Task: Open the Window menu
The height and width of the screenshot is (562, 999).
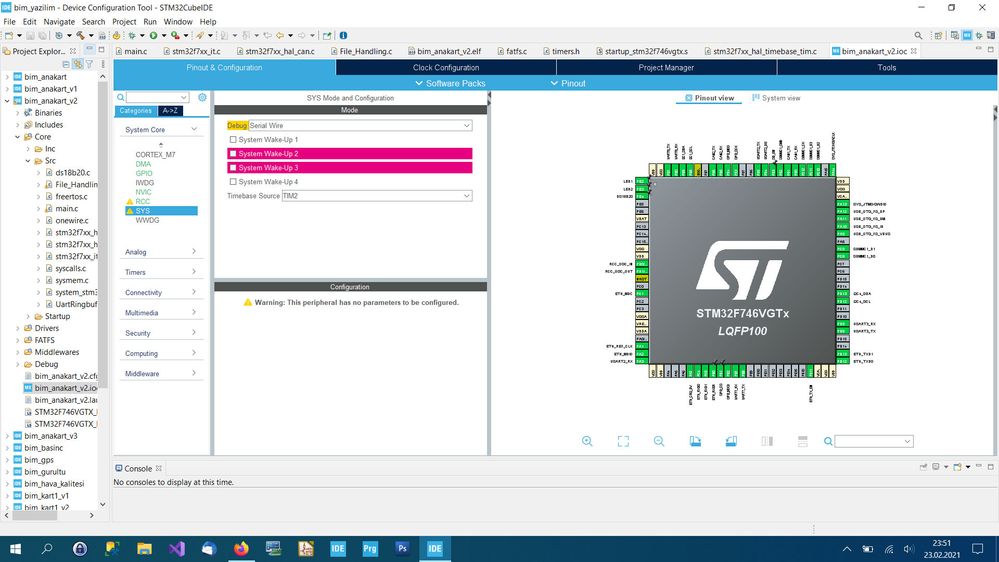Action: coord(178,22)
